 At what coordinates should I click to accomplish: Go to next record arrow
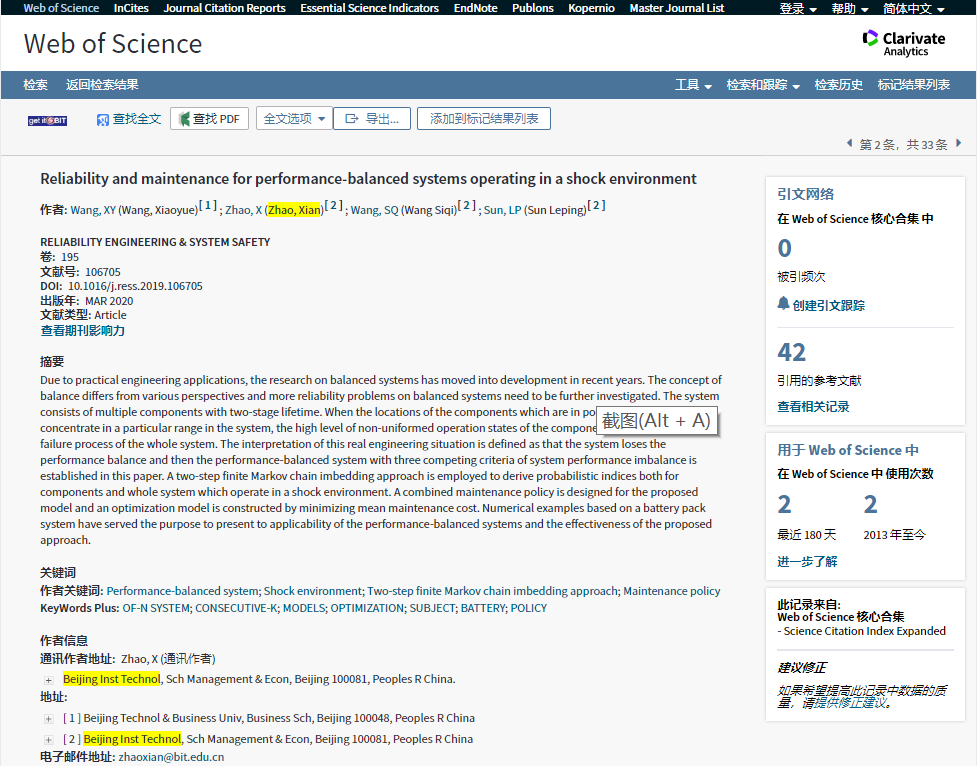click(x=958, y=143)
